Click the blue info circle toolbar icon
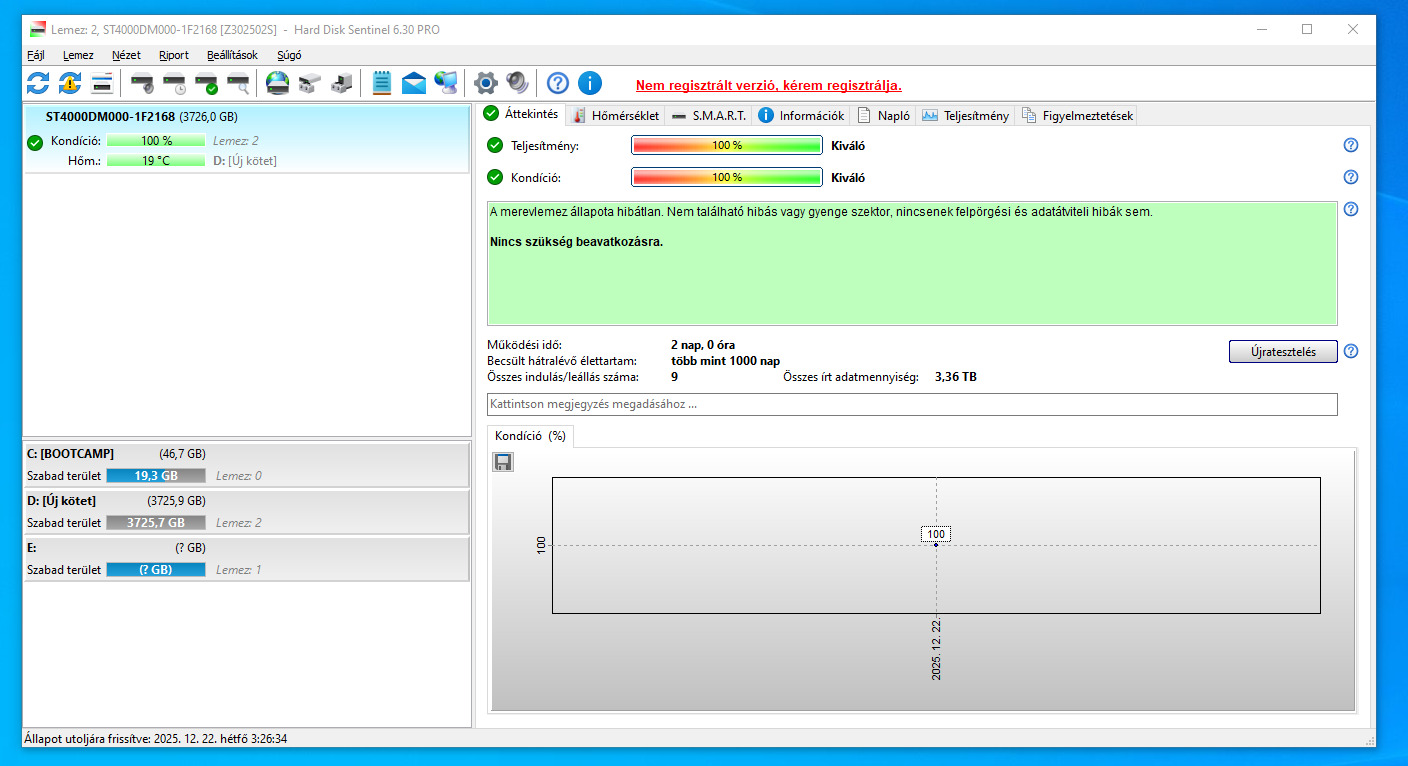Viewport: 1408px width, 766px height. click(x=590, y=83)
